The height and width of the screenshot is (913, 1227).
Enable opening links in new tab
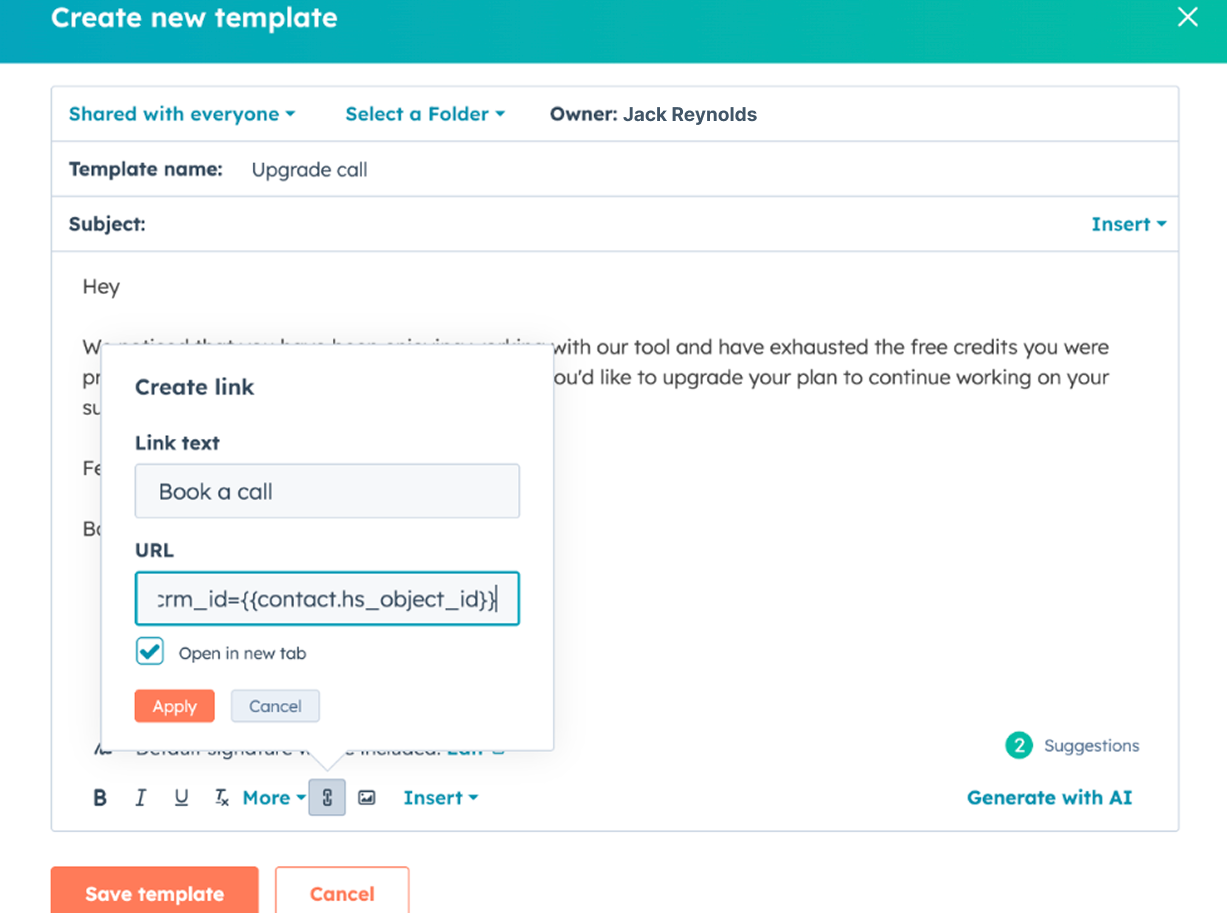coord(149,651)
